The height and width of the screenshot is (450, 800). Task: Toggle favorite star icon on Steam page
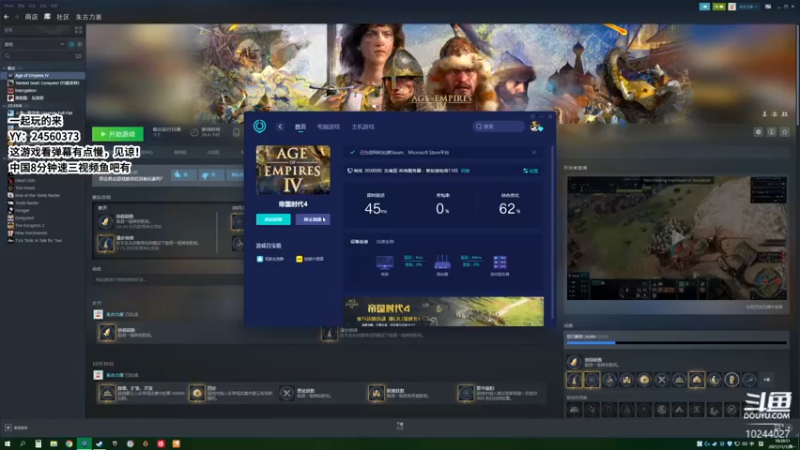(x=785, y=132)
